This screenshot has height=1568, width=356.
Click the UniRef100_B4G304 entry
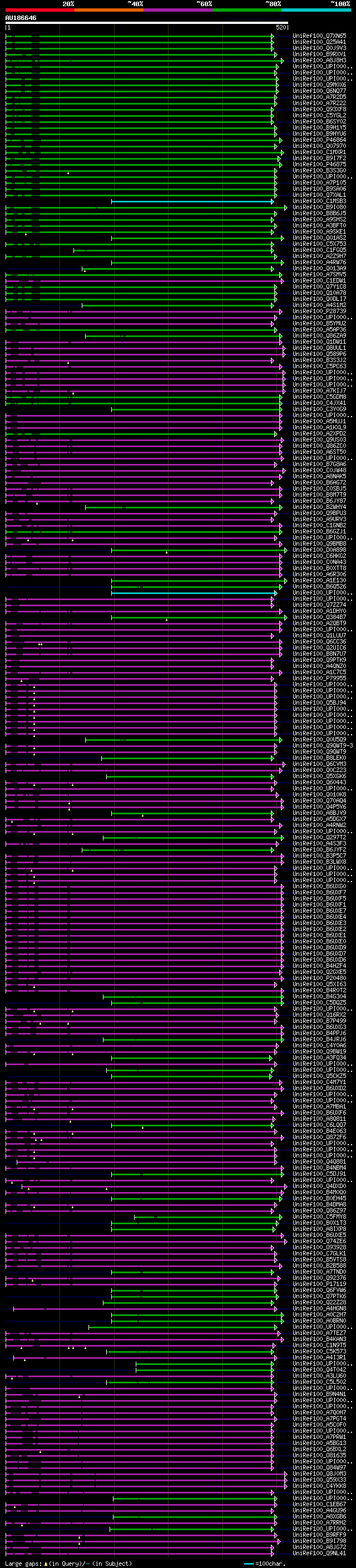(x=319, y=997)
